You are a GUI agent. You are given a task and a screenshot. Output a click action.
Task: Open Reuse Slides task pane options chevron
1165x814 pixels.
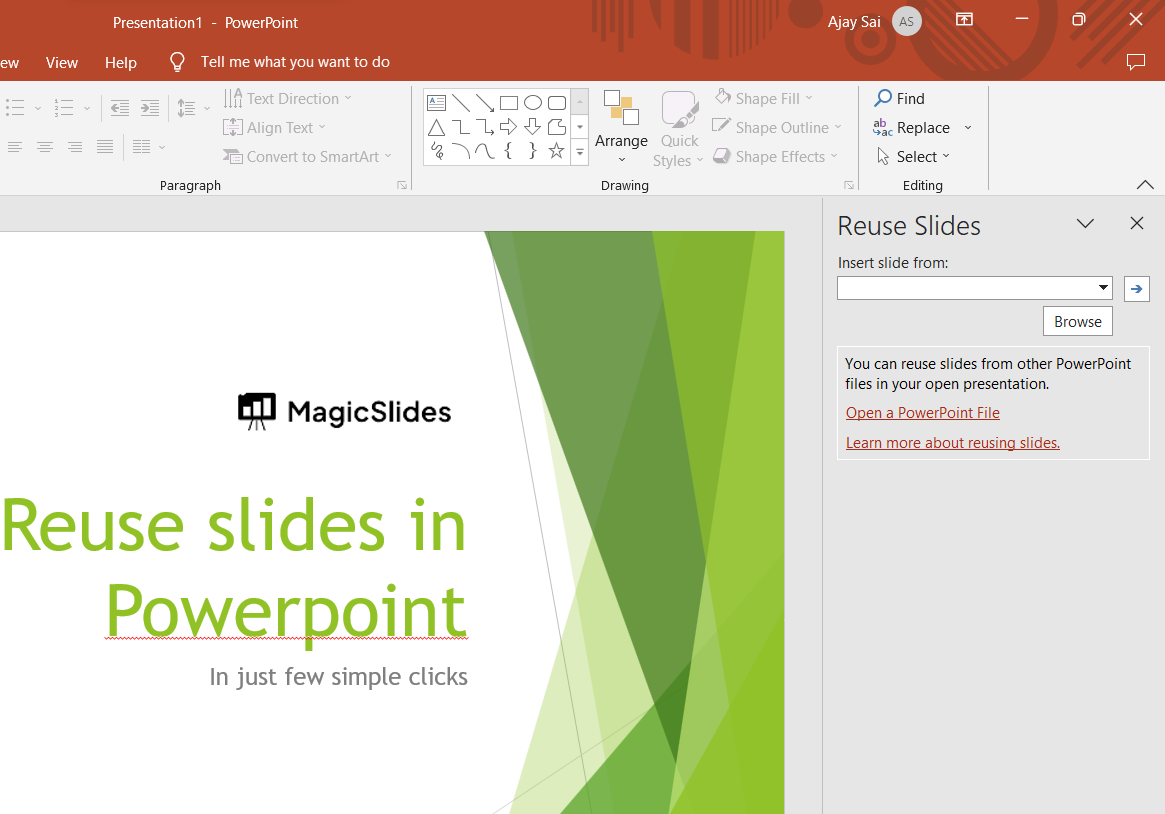coord(1085,224)
